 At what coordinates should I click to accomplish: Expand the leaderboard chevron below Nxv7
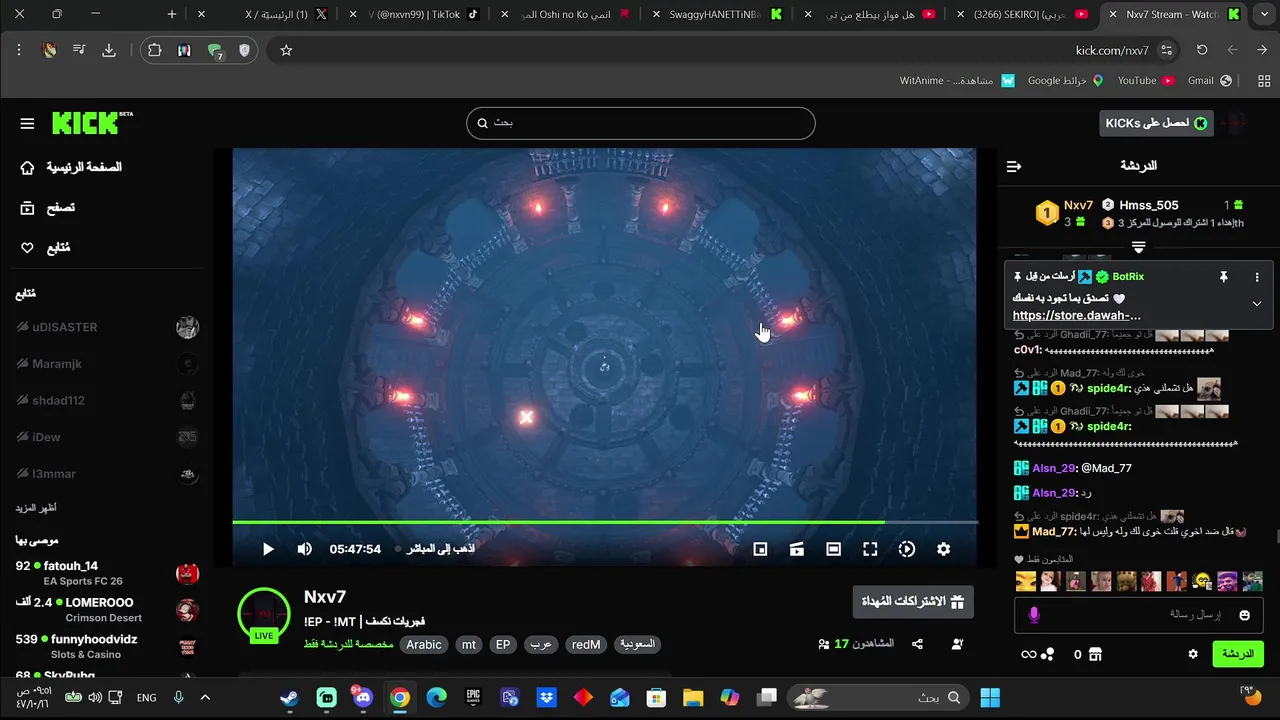1138,246
